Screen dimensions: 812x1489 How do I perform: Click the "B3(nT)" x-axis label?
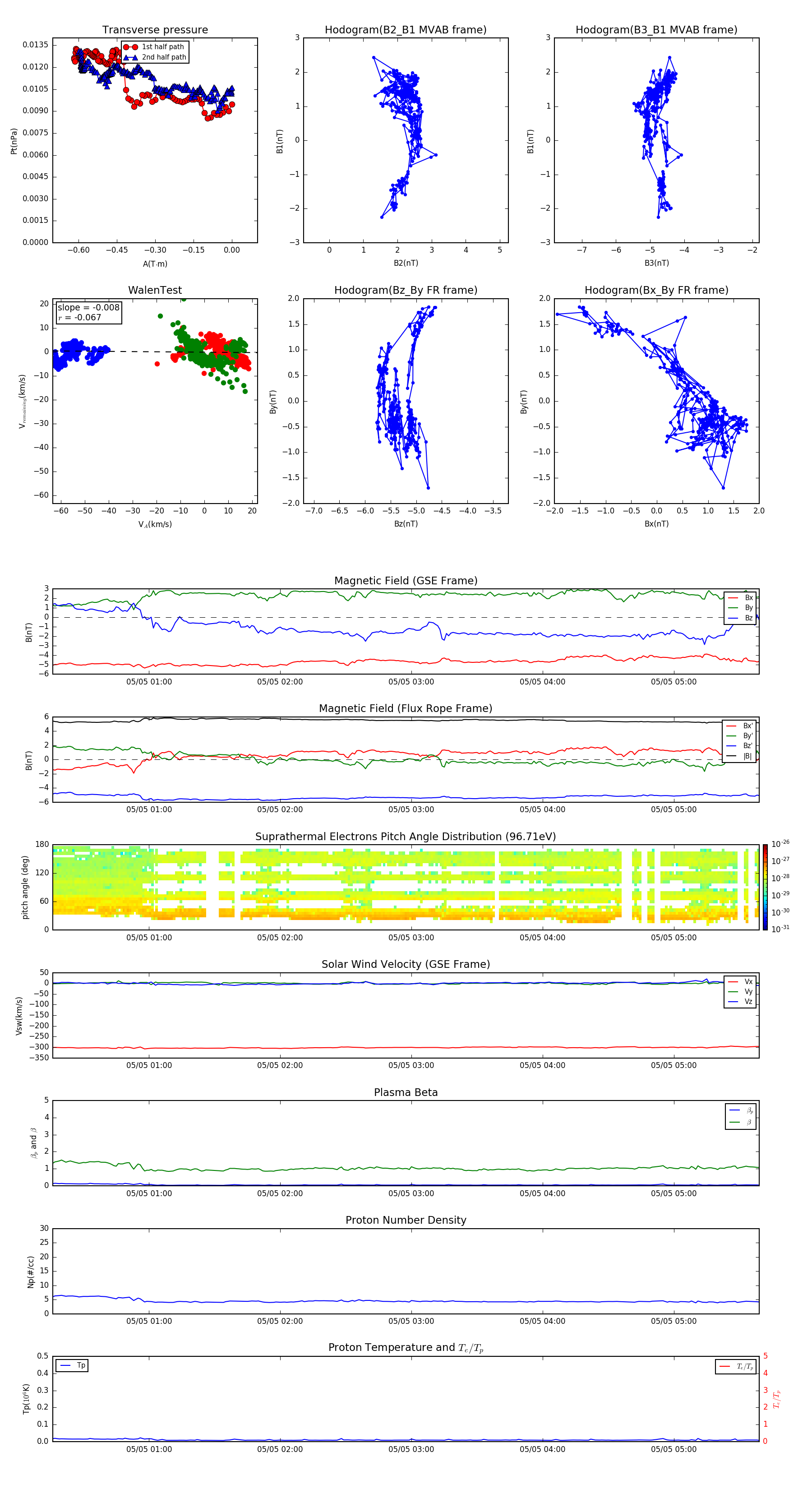656,263
